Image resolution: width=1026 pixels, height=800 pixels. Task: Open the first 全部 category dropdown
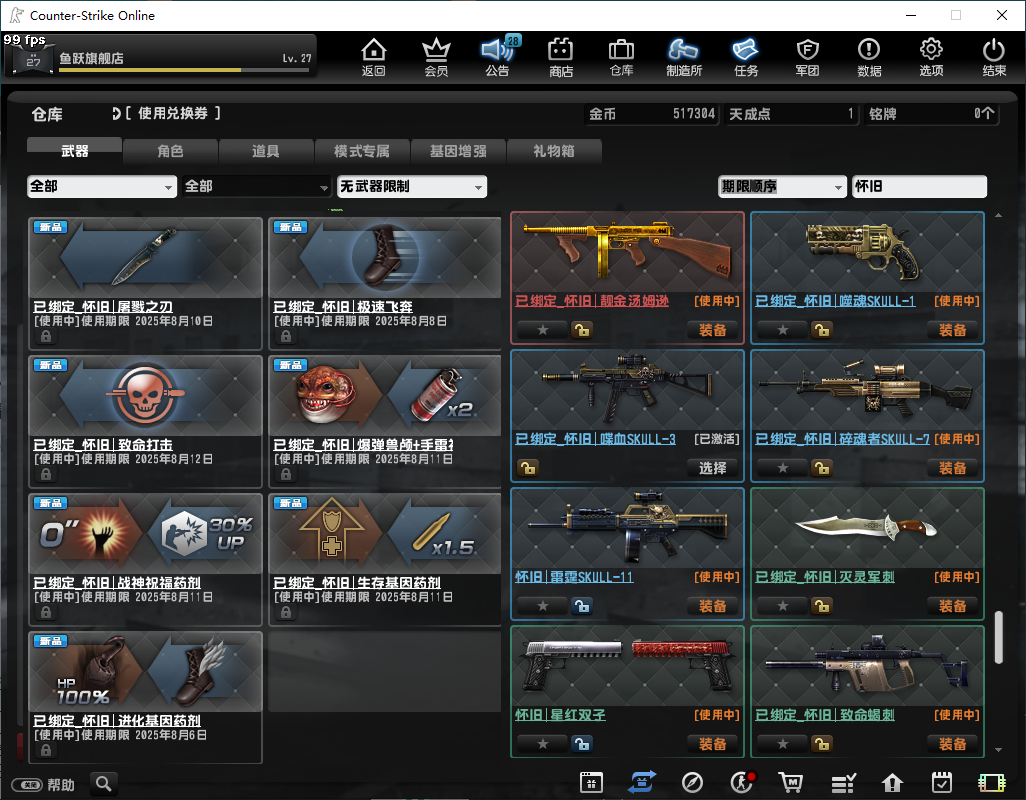tap(101, 186)
